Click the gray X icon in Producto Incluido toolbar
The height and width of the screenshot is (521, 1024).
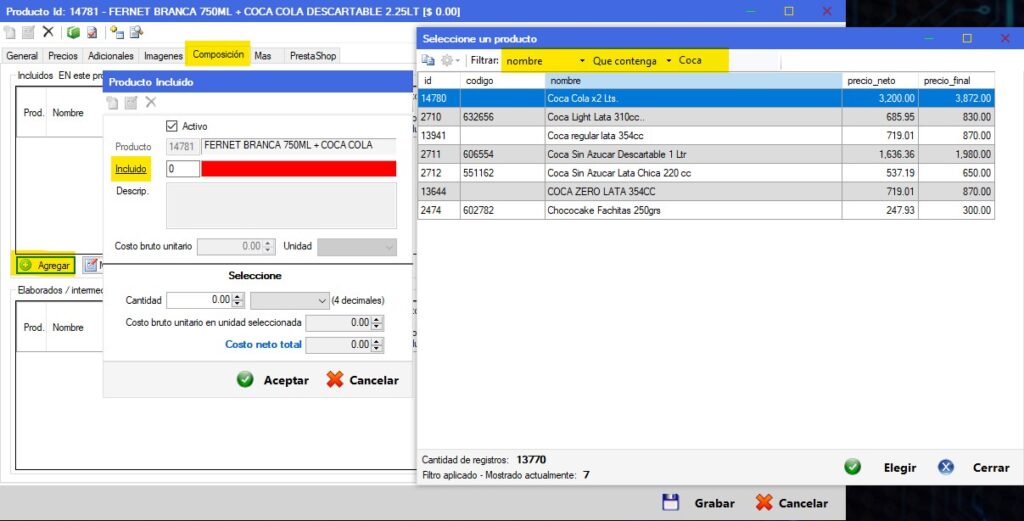coord(151,102)
